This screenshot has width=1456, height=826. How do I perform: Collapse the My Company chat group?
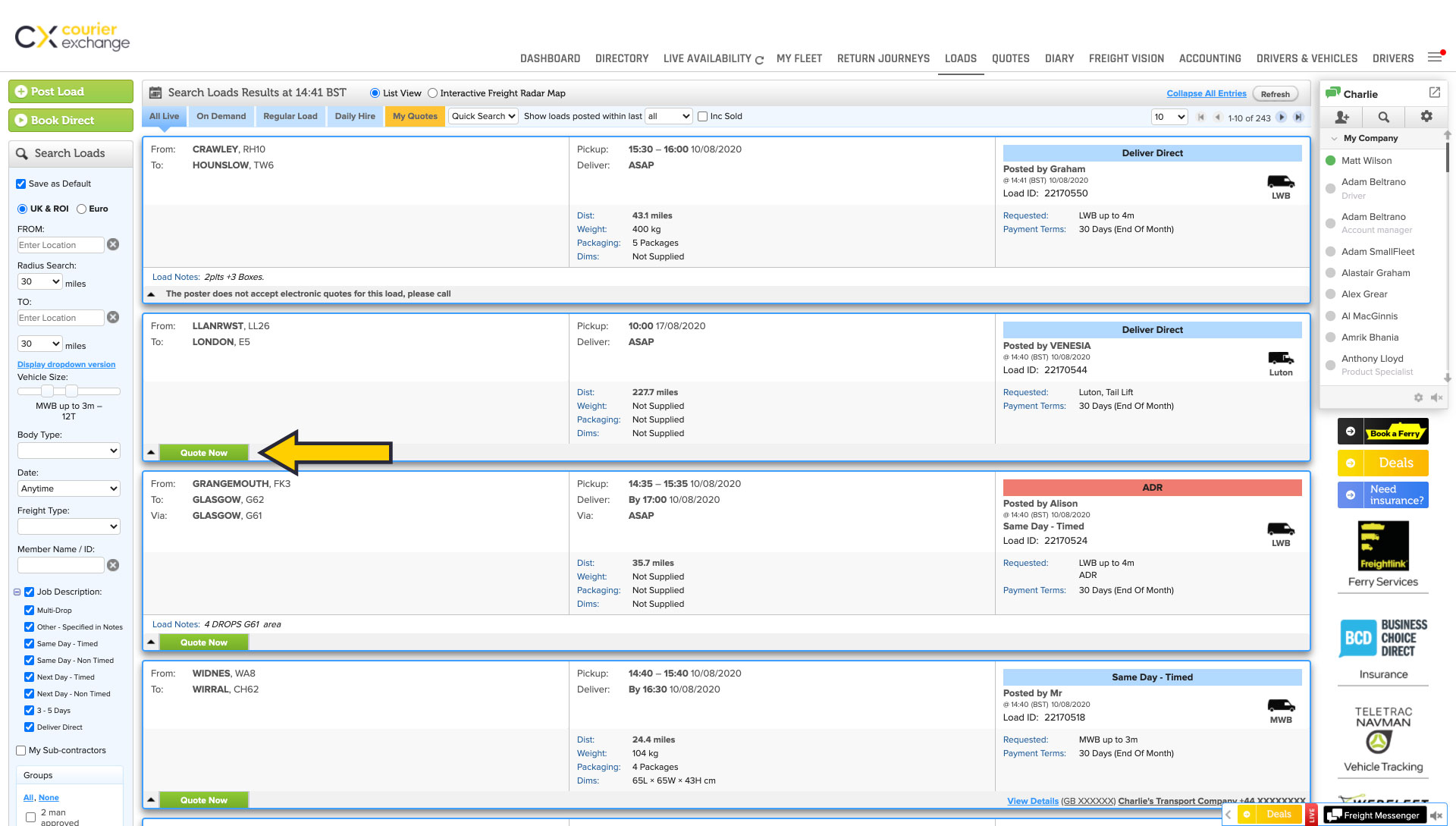[1335, 138]
